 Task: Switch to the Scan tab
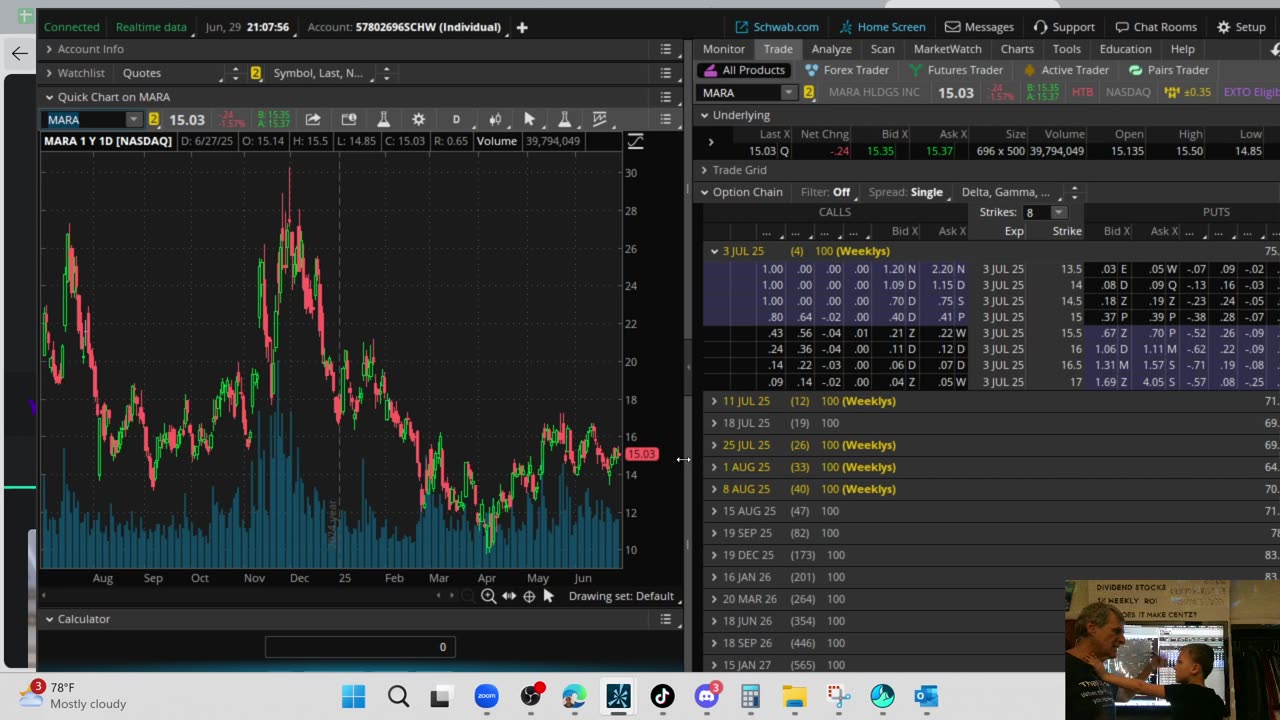[882, 49]
